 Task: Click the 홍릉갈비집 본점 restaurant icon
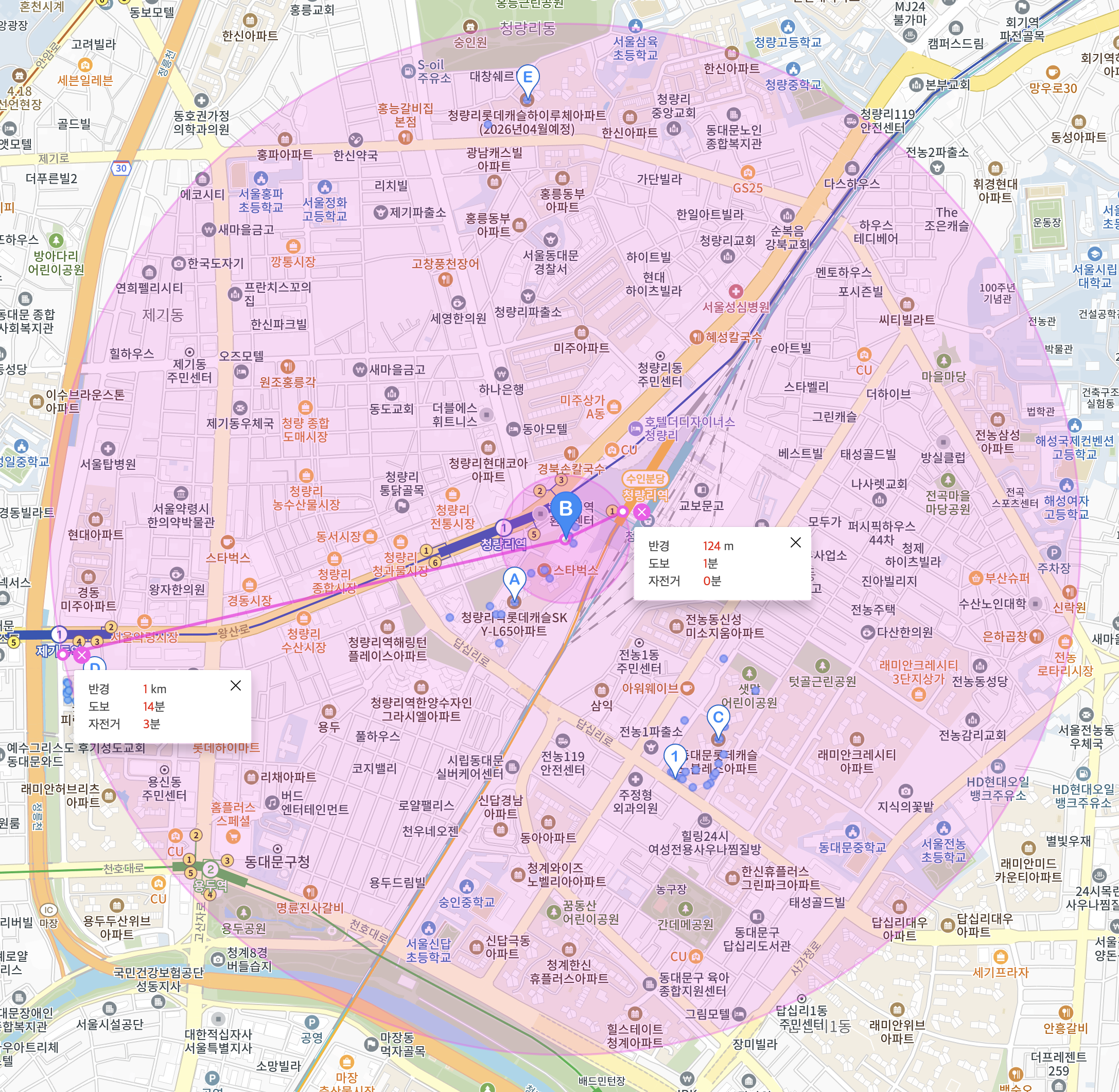(406, 137)
